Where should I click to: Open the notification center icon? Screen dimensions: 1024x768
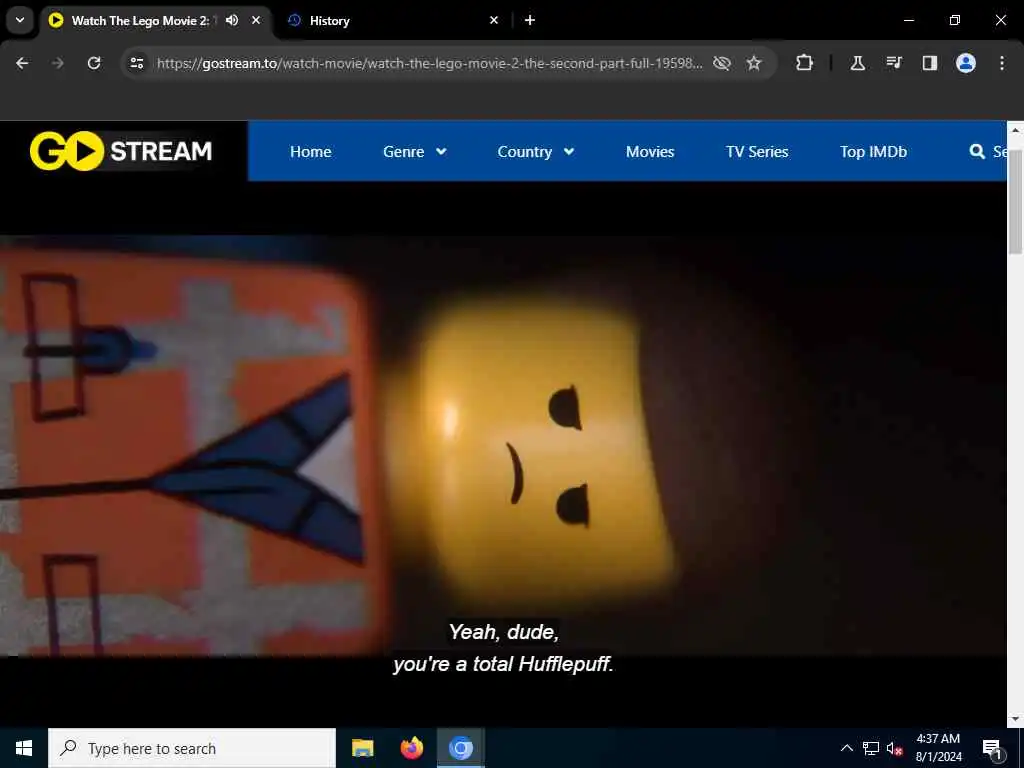992,748
